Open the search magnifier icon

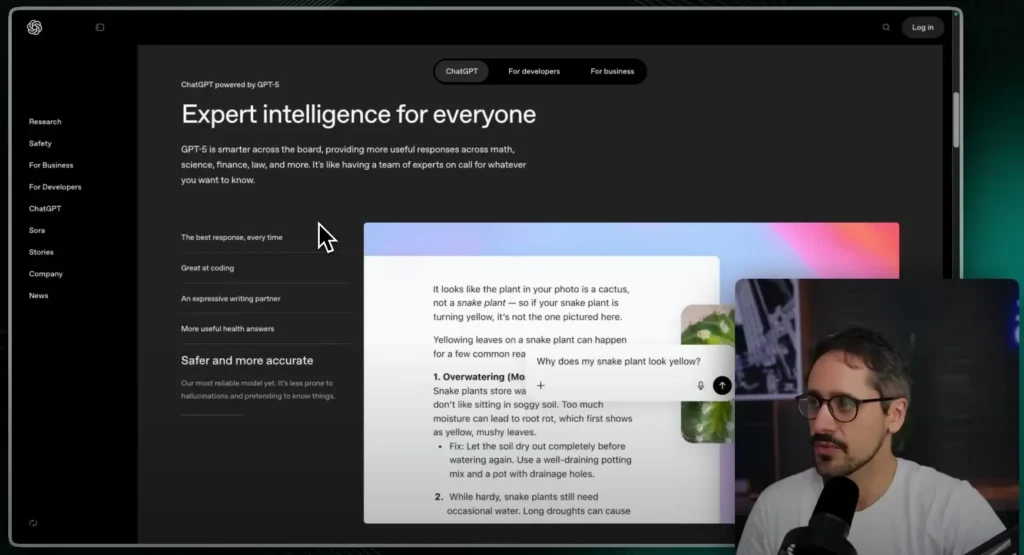pyautogui.click(x=886, y=27)
